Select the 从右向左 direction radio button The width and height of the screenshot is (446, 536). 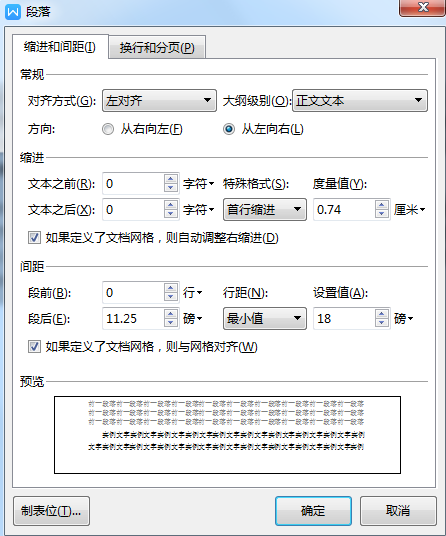coord(108,129)
